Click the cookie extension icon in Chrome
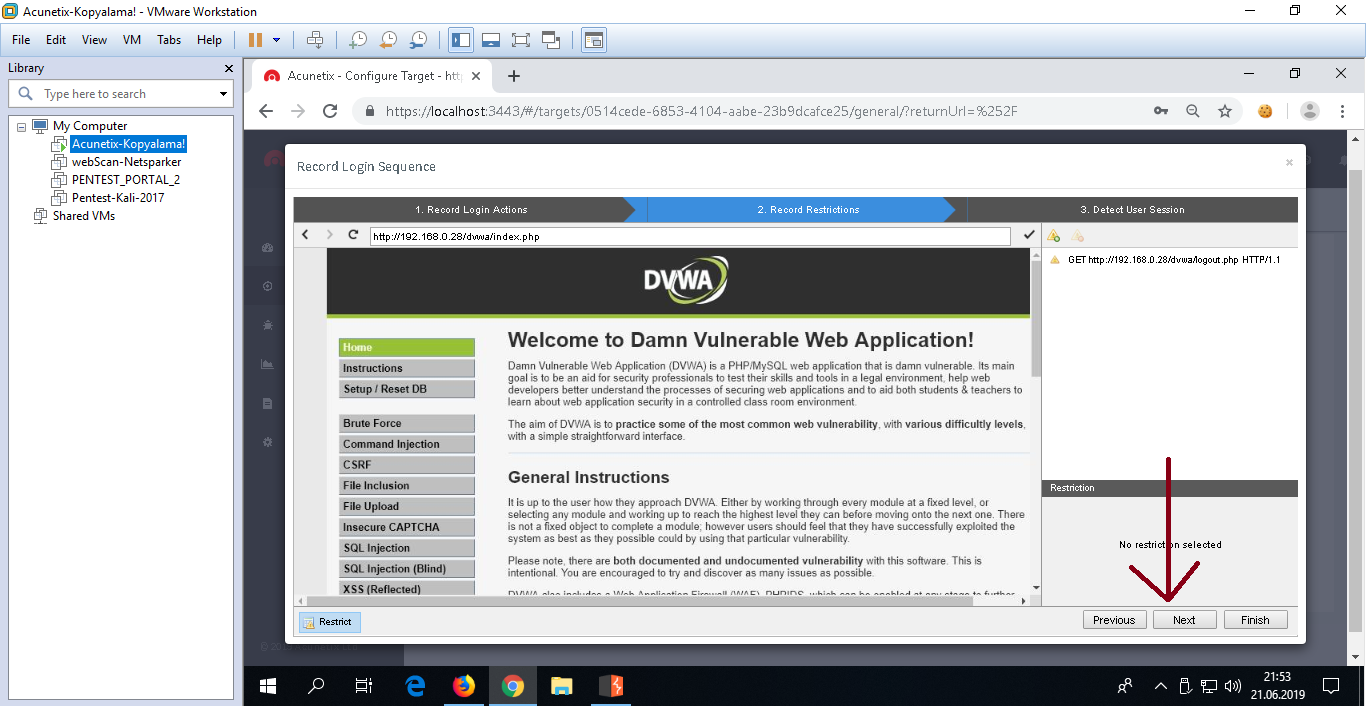This screenshot has width=1366, height=706. point(1265,111)
